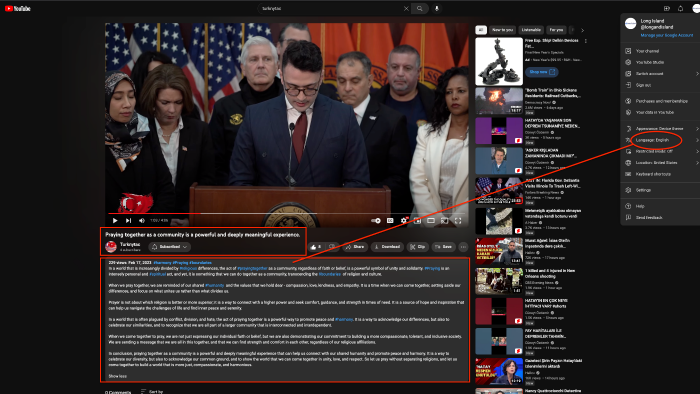Screen dimensions: 700x394
Task: Select the All filter chip
Action: [x=481, y=30]
